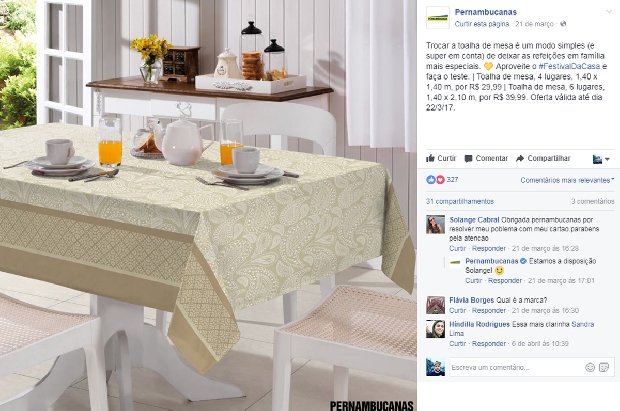This screenshot has width=620, height=411.
Task: Open the Comentários mais relevantes sort dropdown
Action: coord(567,180)
